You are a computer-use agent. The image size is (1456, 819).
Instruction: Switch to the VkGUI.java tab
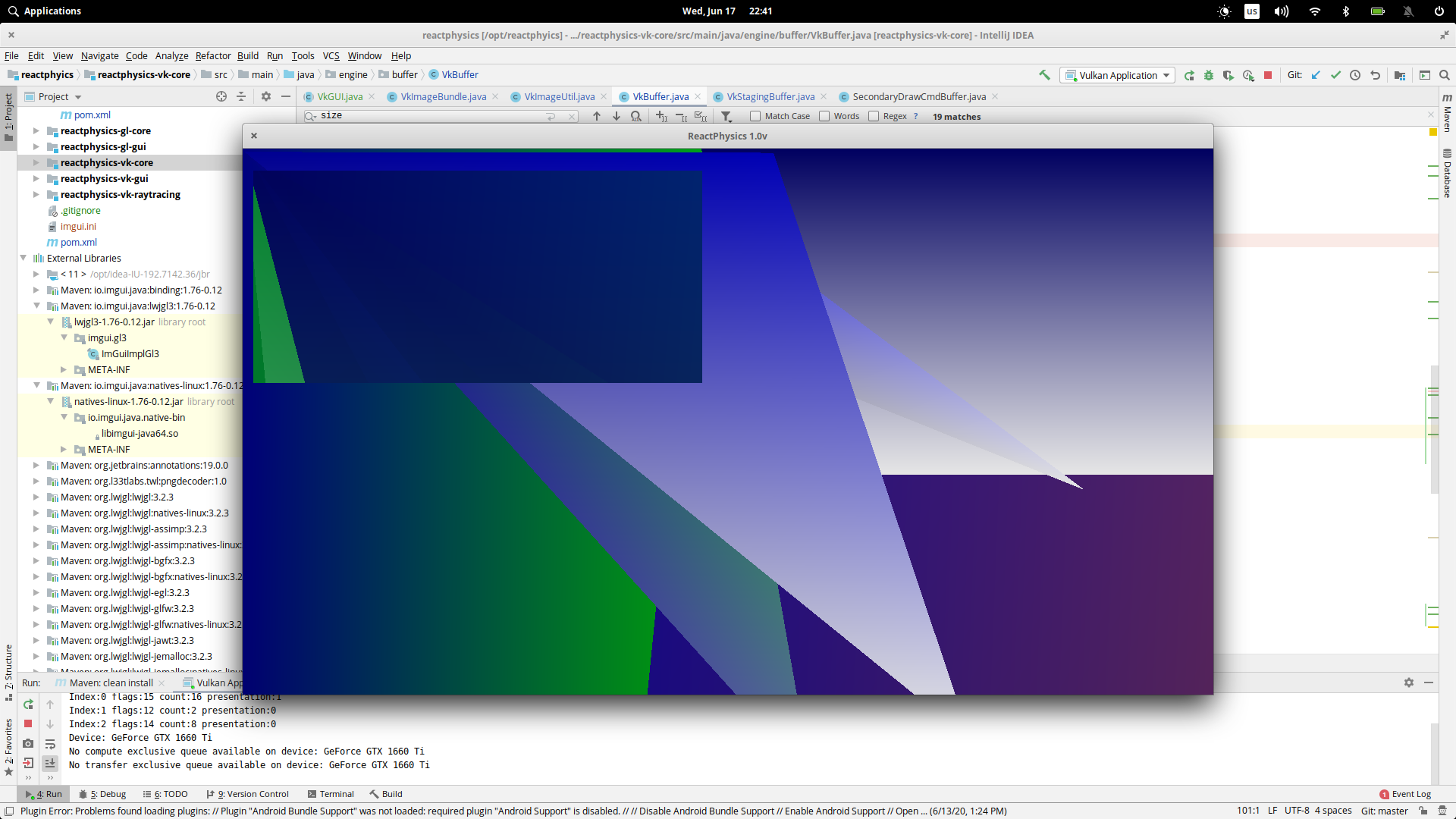pos(339,96)
